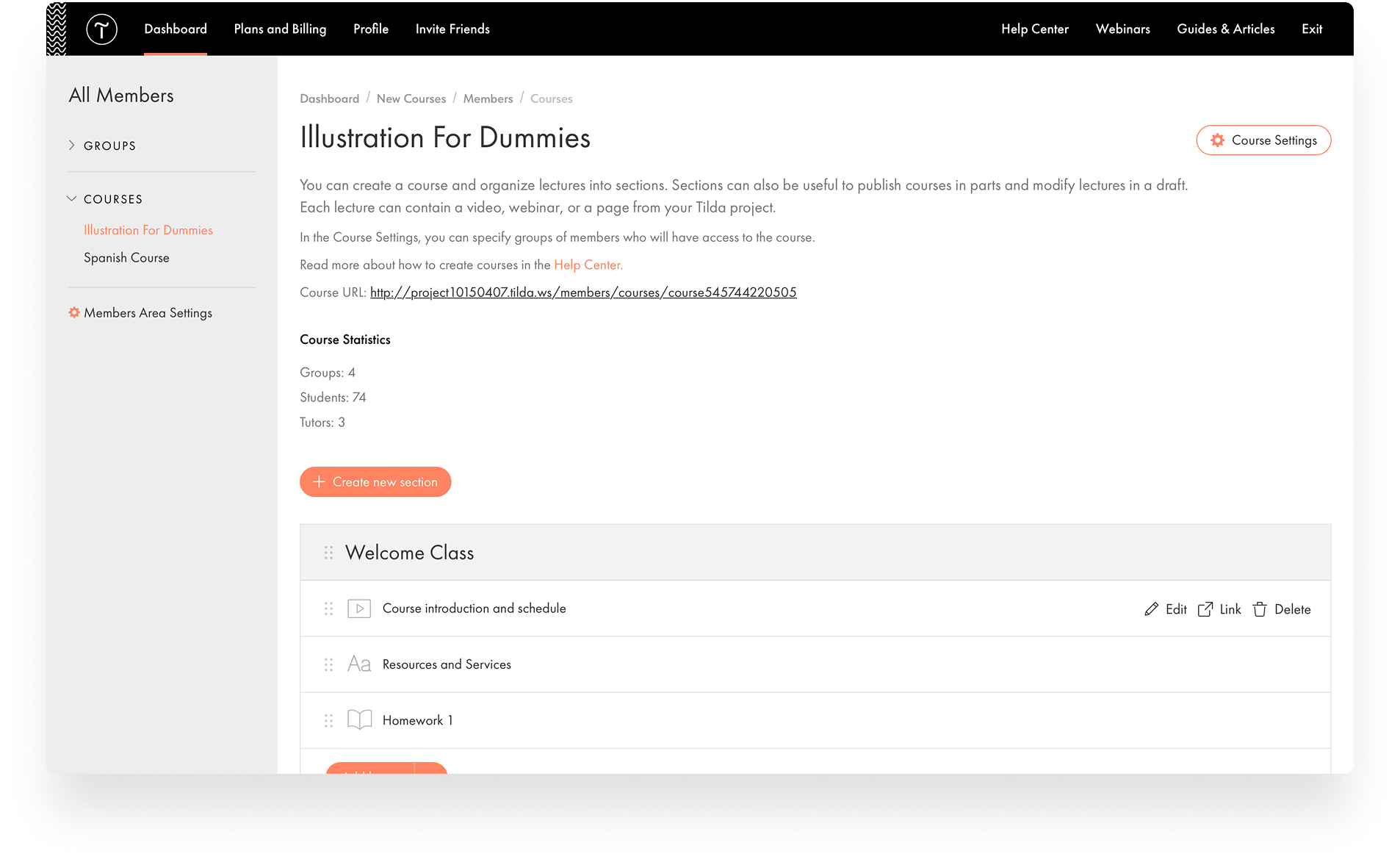This screenshot has width=1400, height=865.
Task: Click the book icon beside Homework 1
Action: pos(358,720)
